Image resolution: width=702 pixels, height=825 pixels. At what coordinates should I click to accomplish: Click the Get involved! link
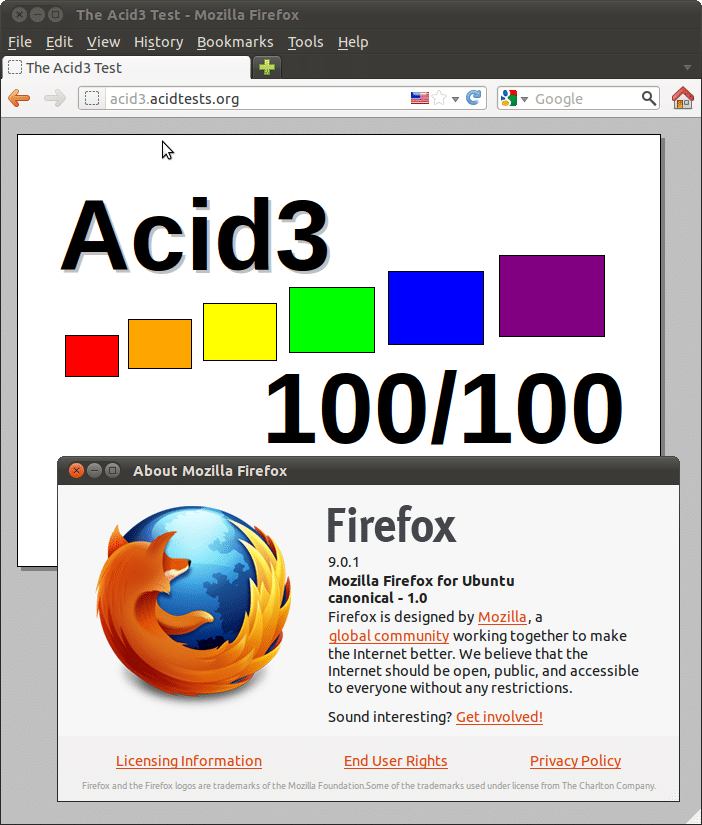499,717
